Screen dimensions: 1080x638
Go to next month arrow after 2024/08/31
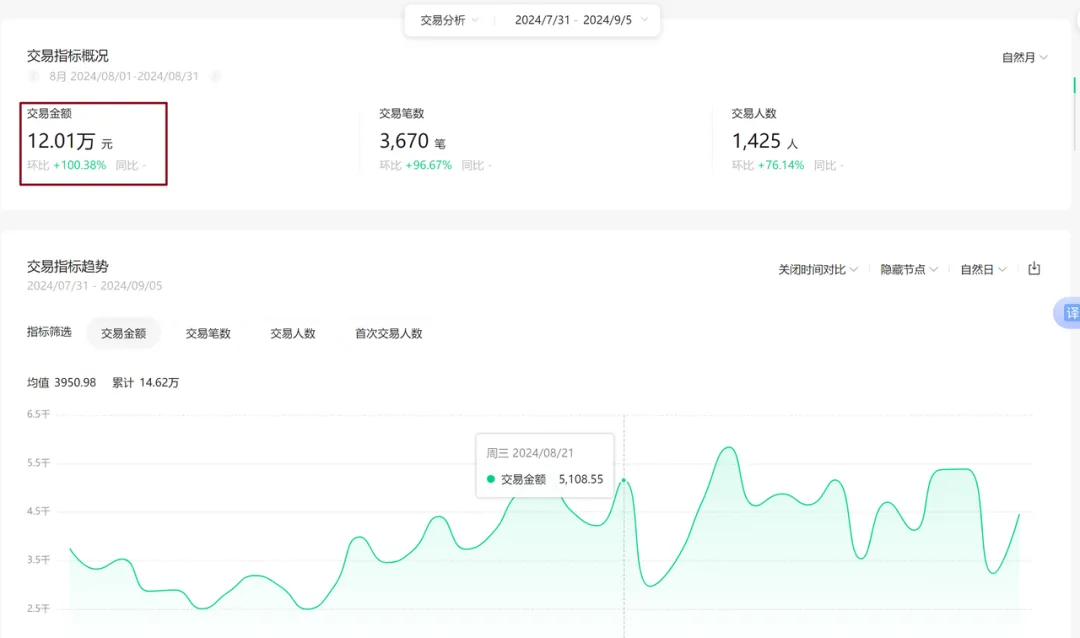pyautogui.click(x=216, y=76)
